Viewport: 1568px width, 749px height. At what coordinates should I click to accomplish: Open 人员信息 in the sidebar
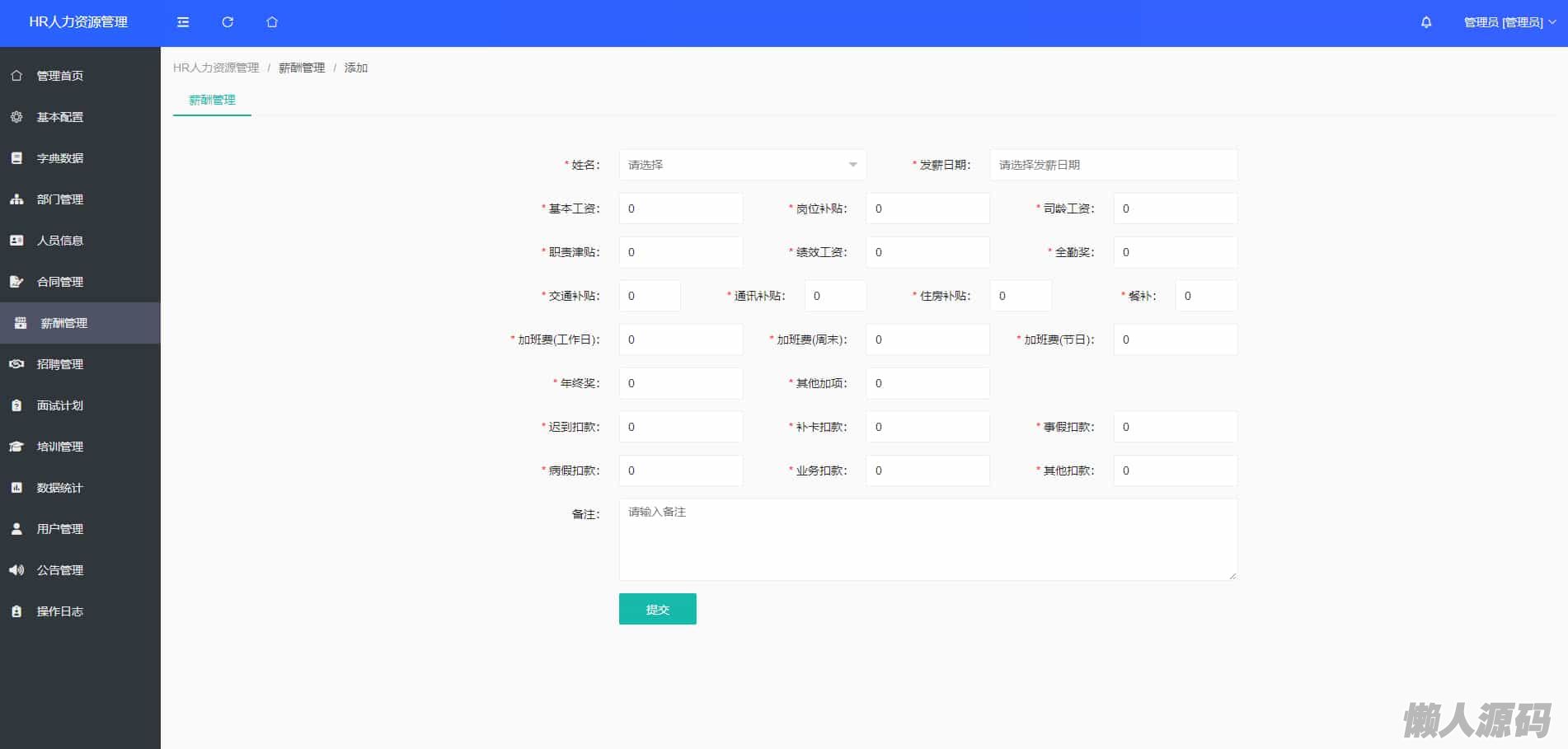click(x=80, y=241)
